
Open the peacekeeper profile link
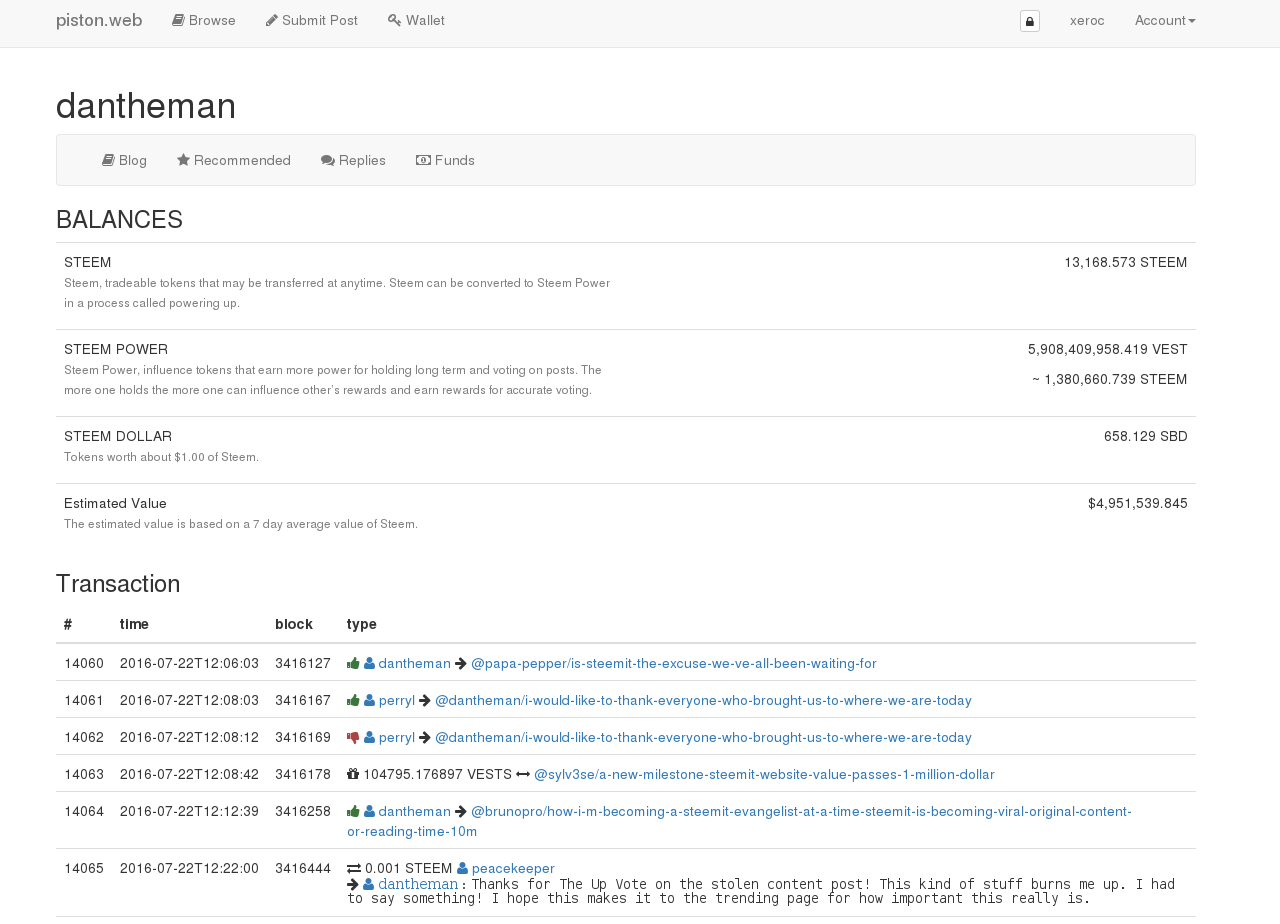(x=513, y=868)
